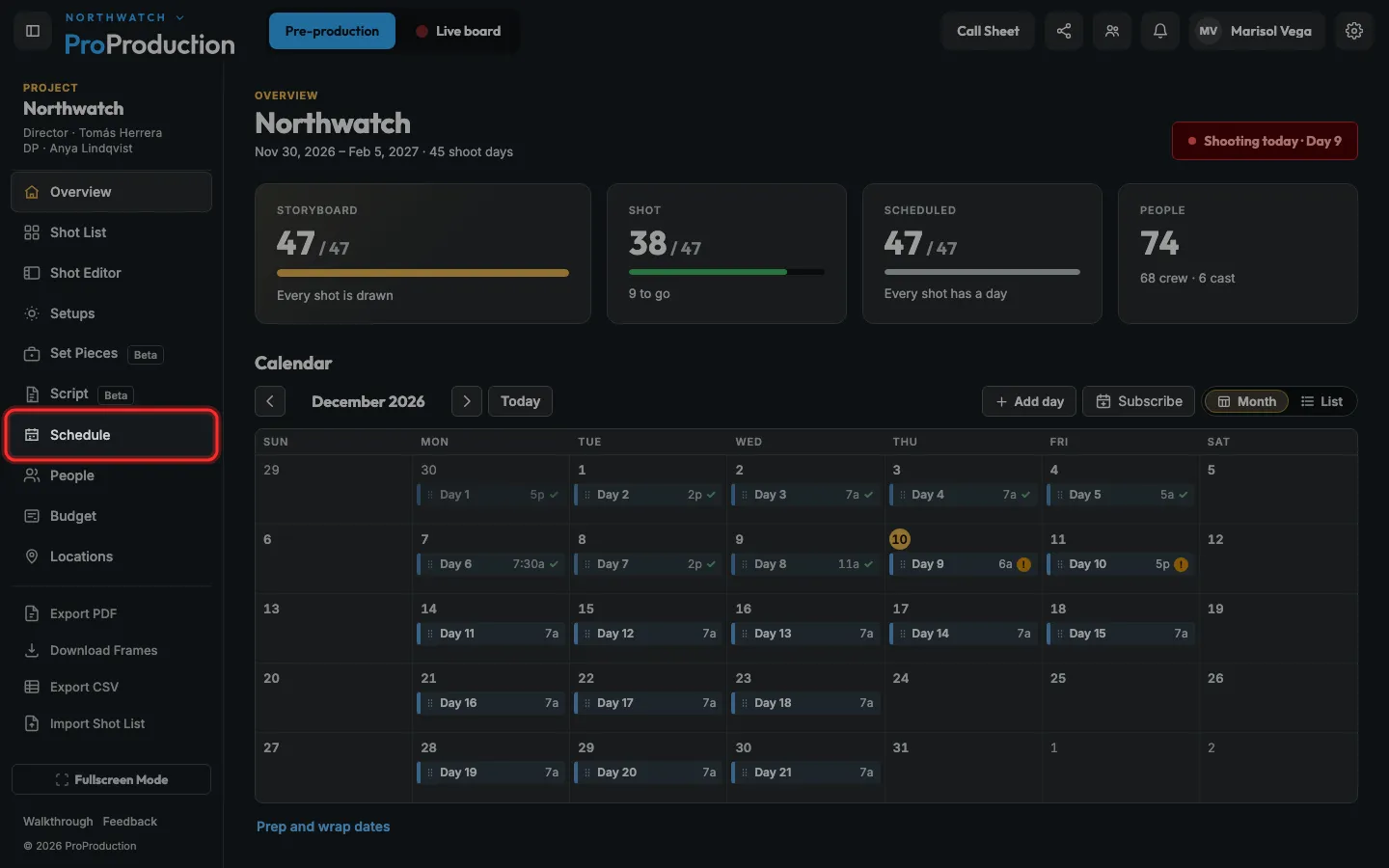Open Setups in sidebar
The height and width of the screenshot is (868, 1389).
click(x=112, y=313)
